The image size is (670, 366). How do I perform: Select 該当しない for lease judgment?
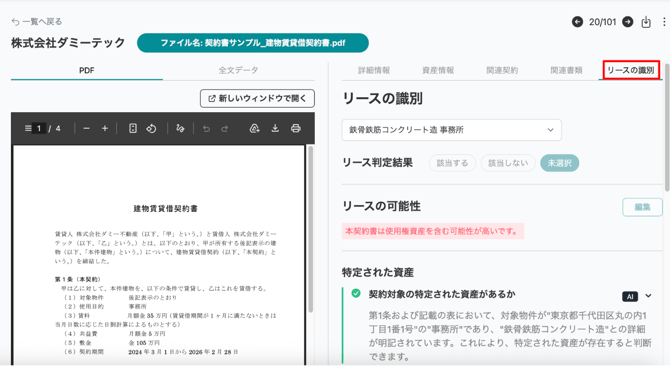tap(508, 163)
